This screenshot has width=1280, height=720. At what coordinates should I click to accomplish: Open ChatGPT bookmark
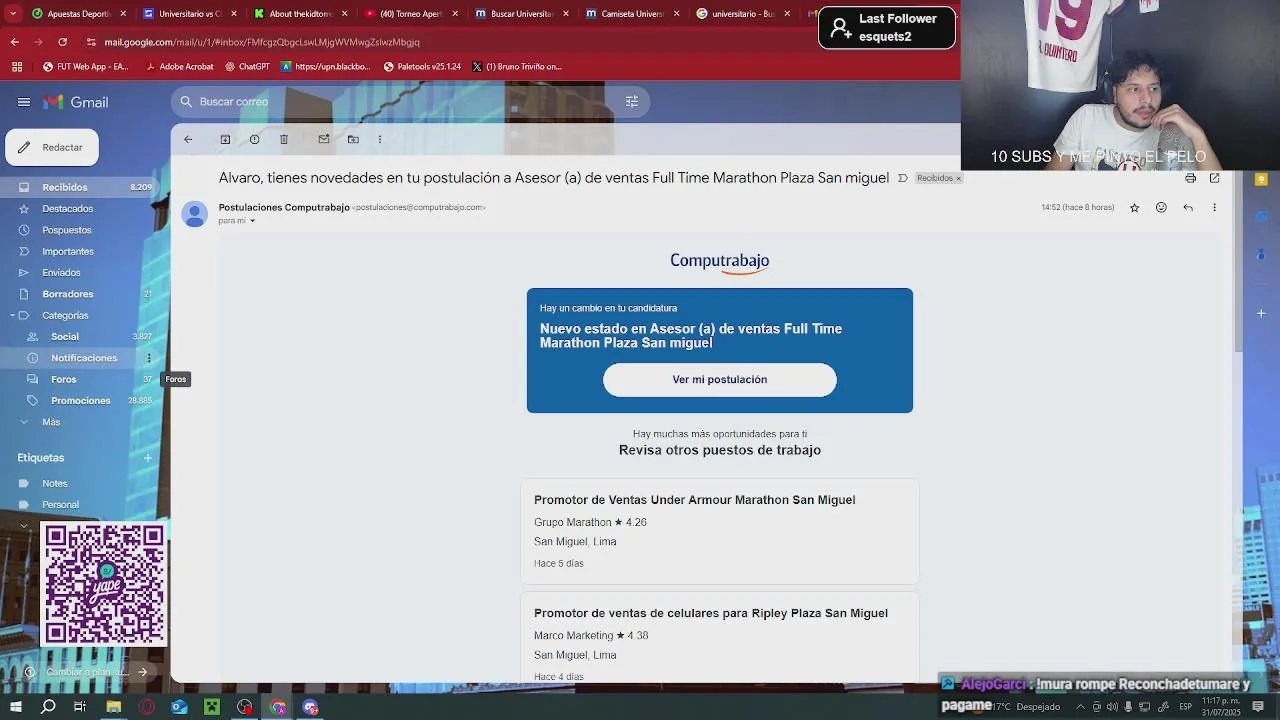247,67
